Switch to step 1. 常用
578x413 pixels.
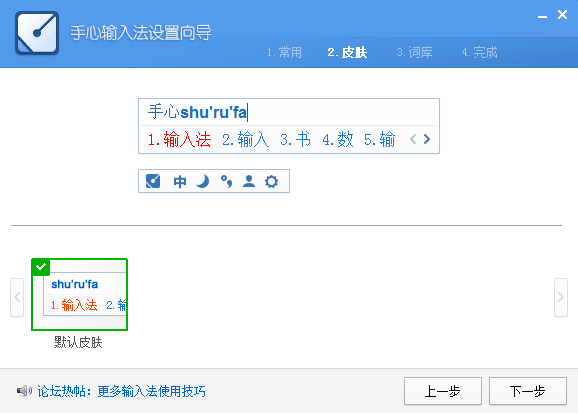coord(284,52)
